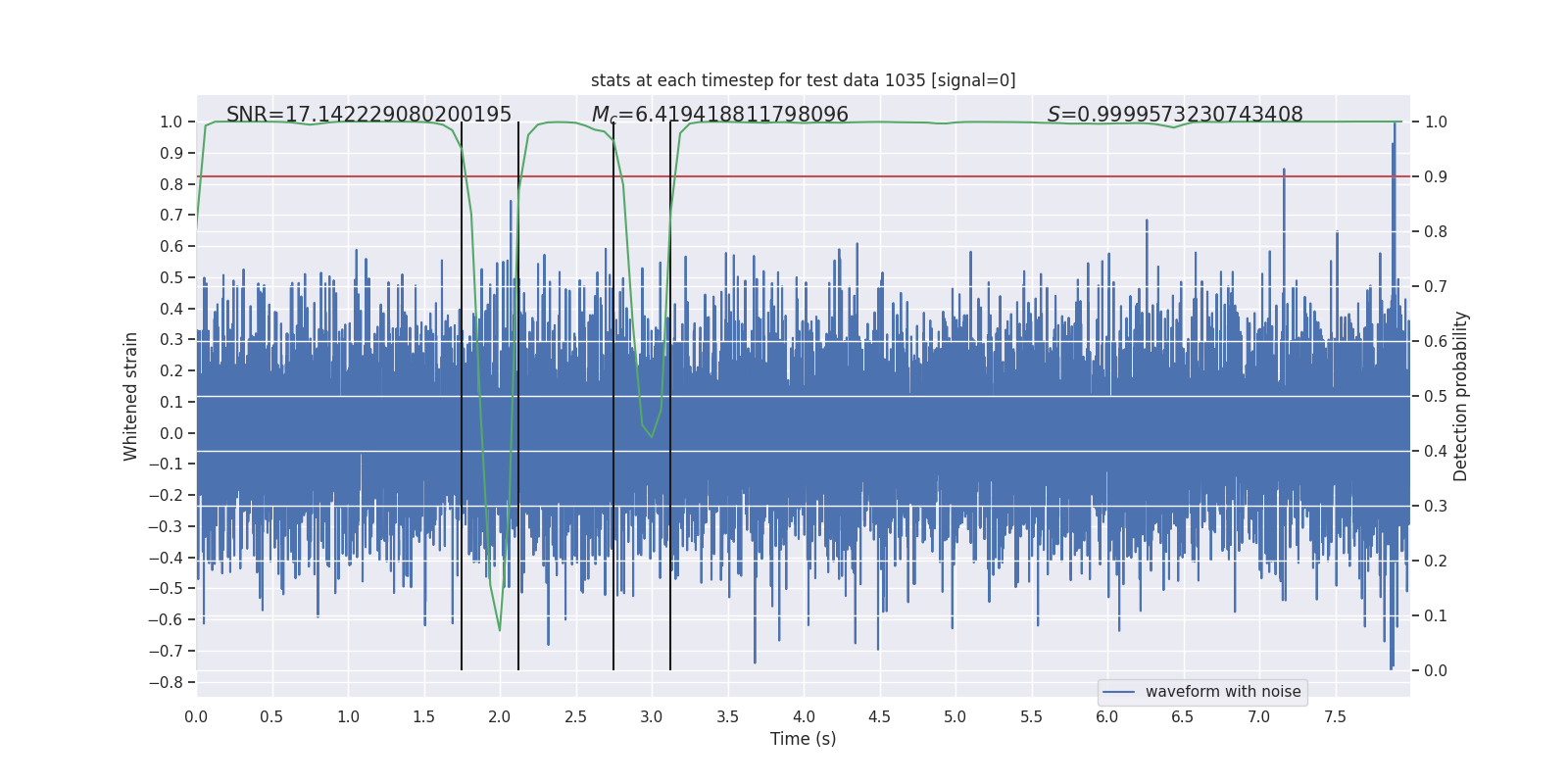Image resolution: width=1568 pixels, height=784 pixels.
Task: Click the blue legend line sample
Action: (x=1119, y=692)
